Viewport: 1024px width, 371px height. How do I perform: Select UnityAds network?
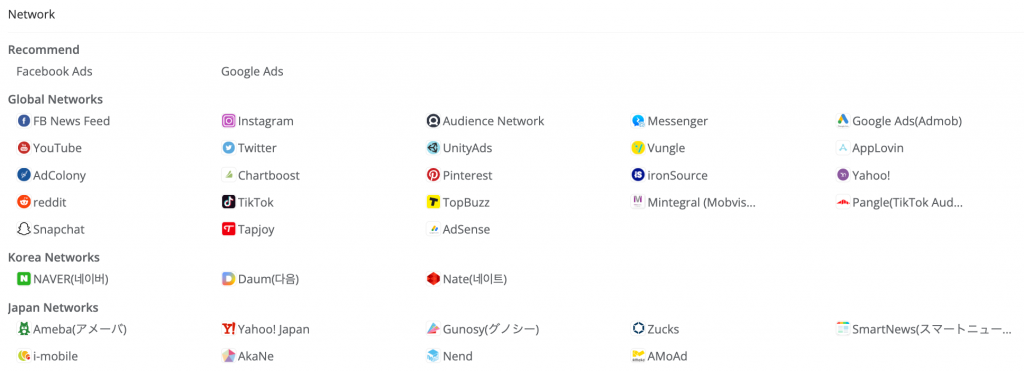pyautogui.click(x=459, y=148)
